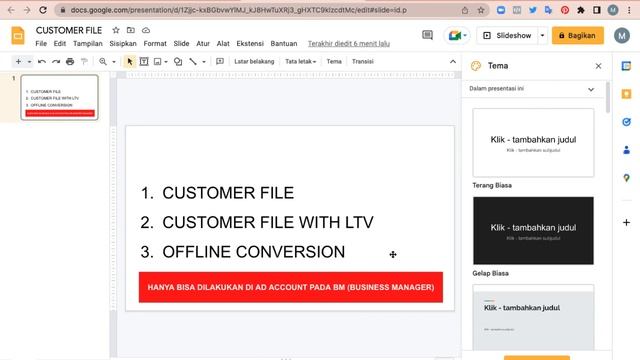Choose the select cursor tool
This screenshot has height=360, width=640.
pyautogui.click(x=130, y=62)
